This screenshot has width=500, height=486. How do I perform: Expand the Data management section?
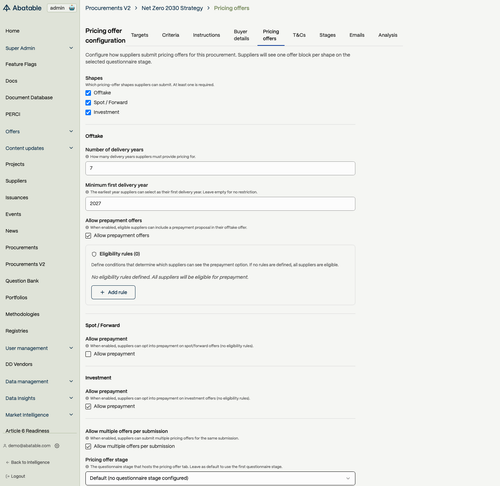(x=39, y=381)
